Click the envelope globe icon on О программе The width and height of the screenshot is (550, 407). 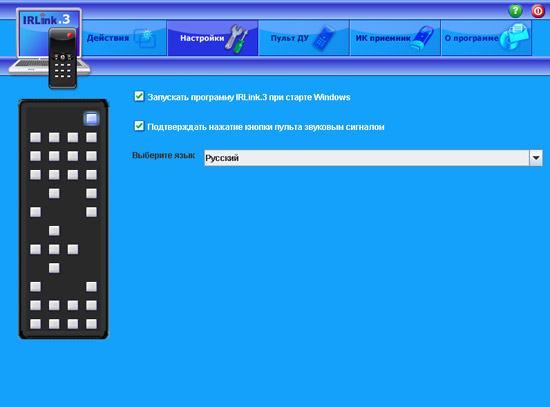[515, 38]
